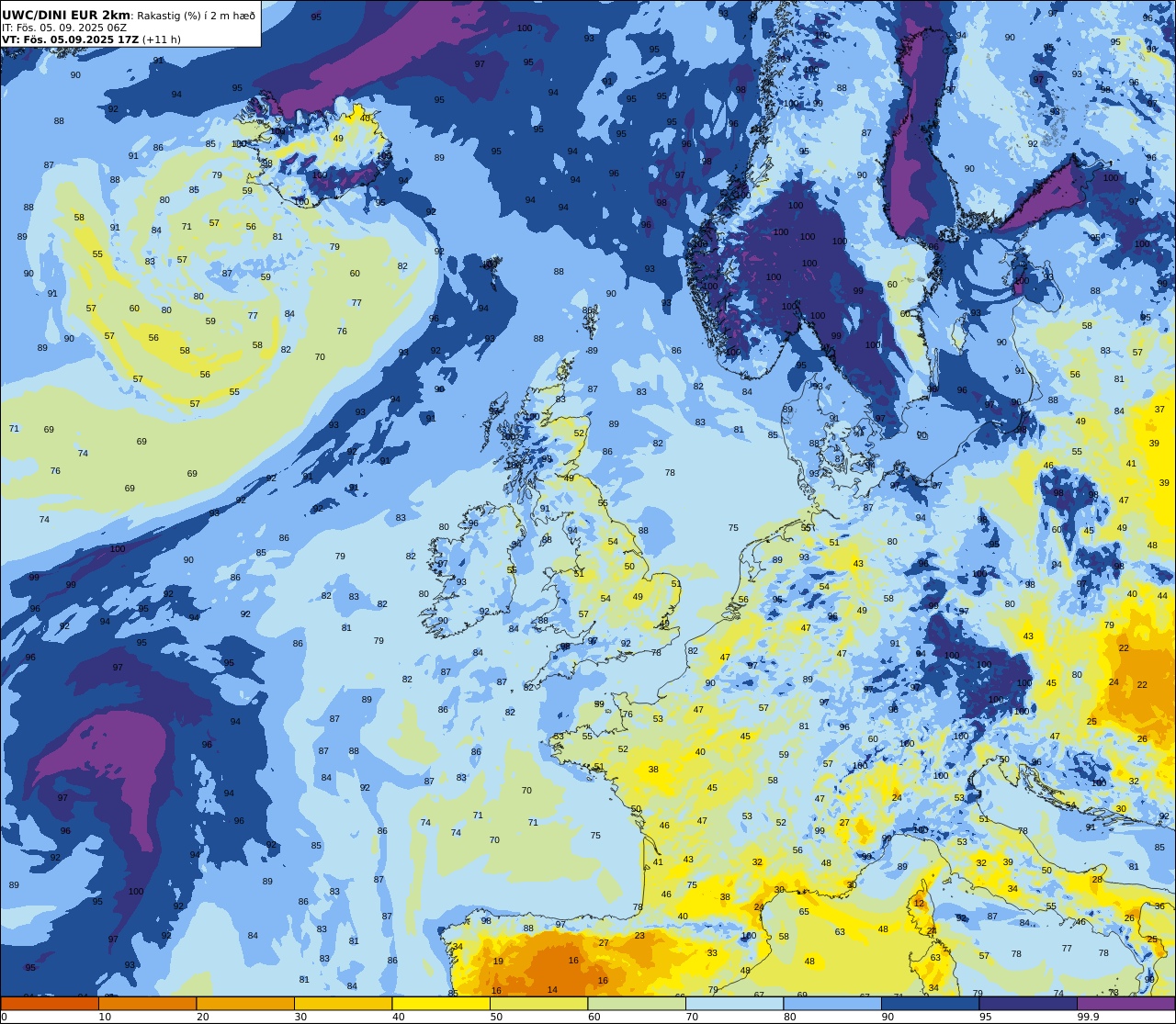Click the 70–80% pale blue legend swatch
The image size is (1176, 1024).
(734, 1003)
